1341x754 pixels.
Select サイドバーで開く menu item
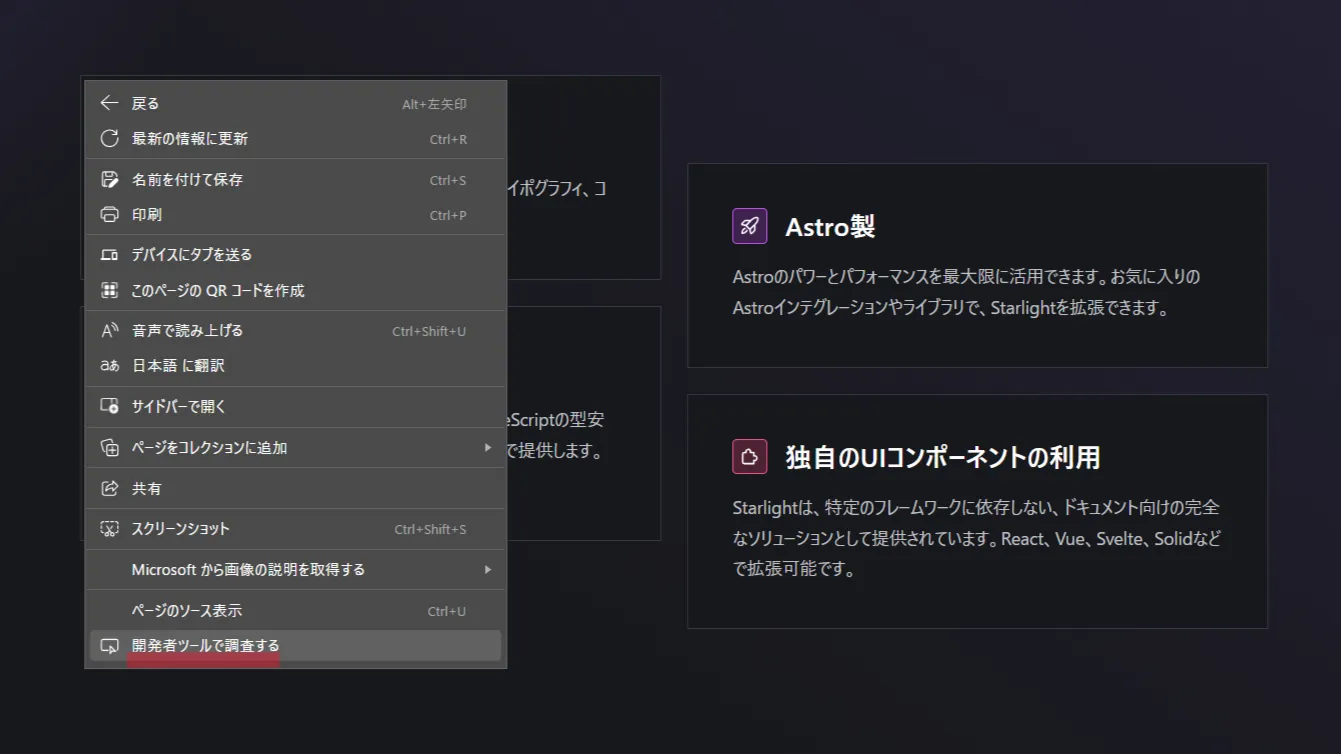point(296,407)
